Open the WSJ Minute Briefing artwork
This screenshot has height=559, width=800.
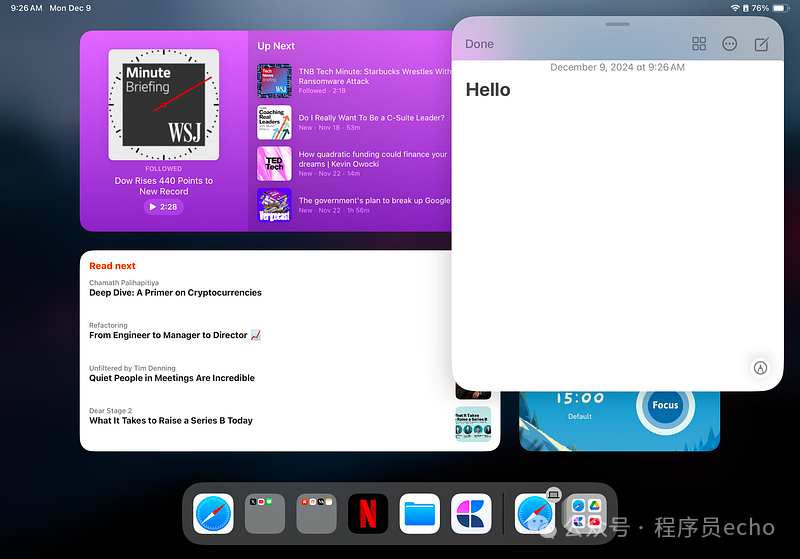click(164, 104)
